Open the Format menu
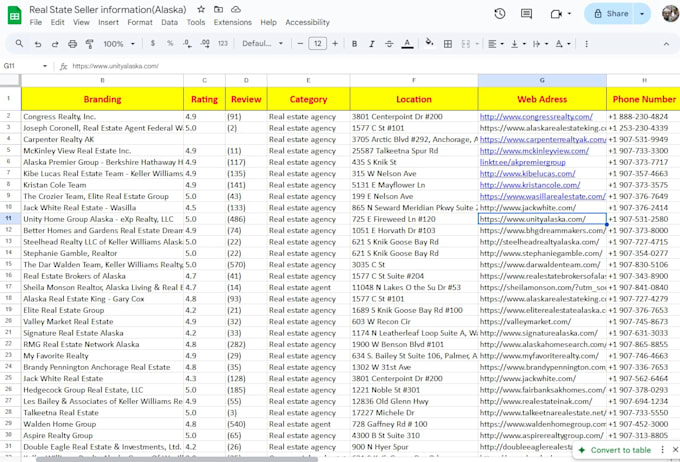680x462 pixels. coord(140,22)
